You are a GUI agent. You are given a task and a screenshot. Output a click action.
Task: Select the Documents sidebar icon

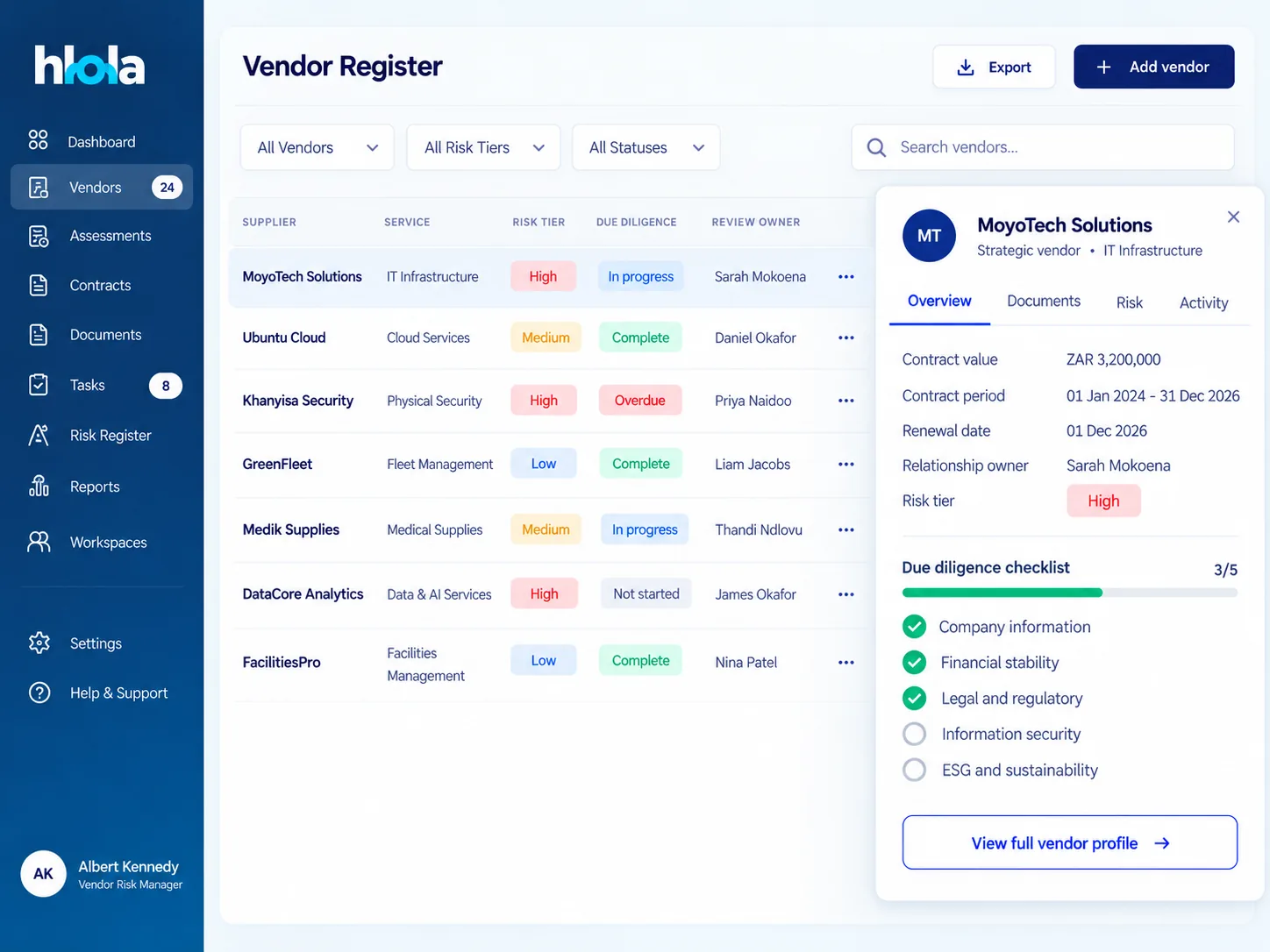(39, 335)
